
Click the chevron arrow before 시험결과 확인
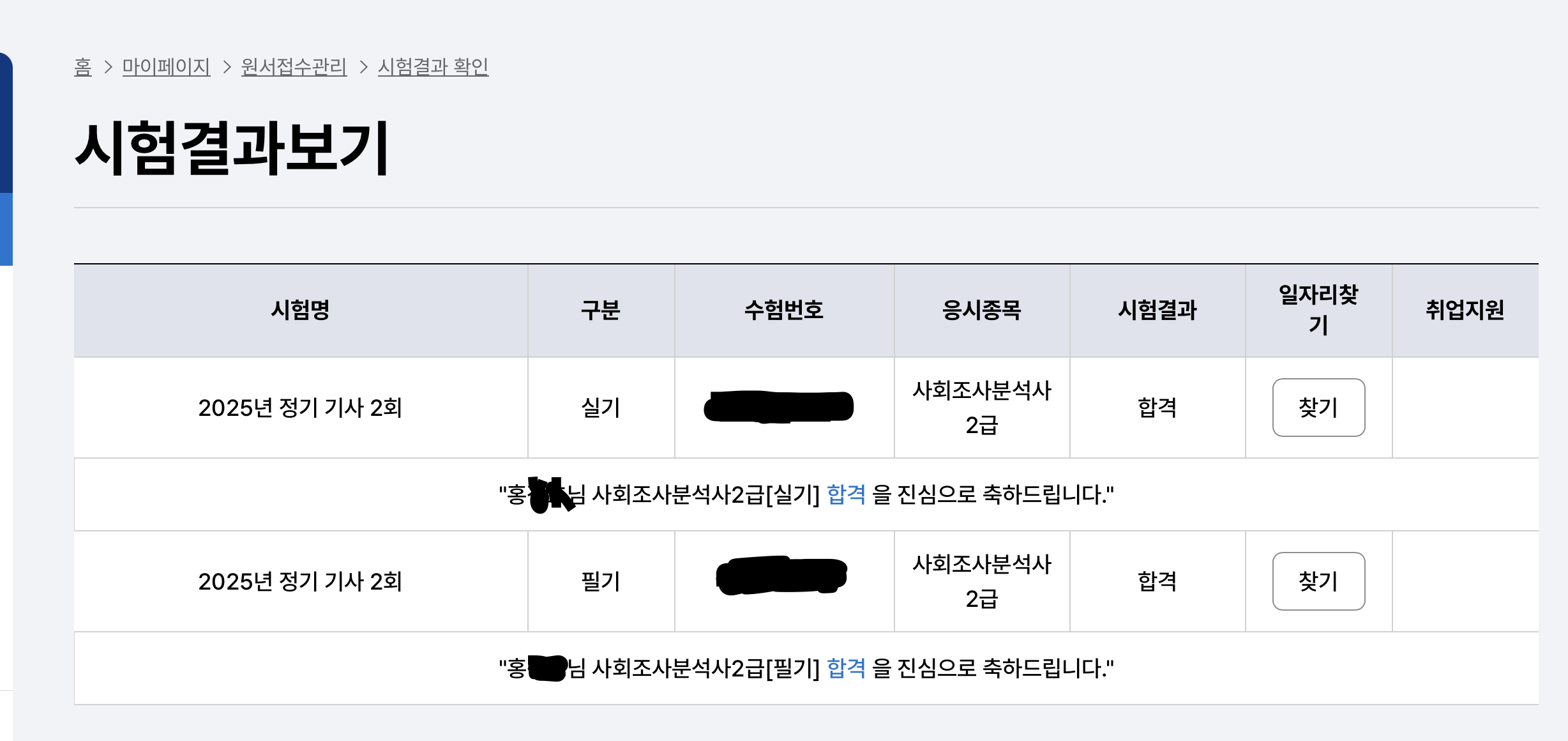363,66
